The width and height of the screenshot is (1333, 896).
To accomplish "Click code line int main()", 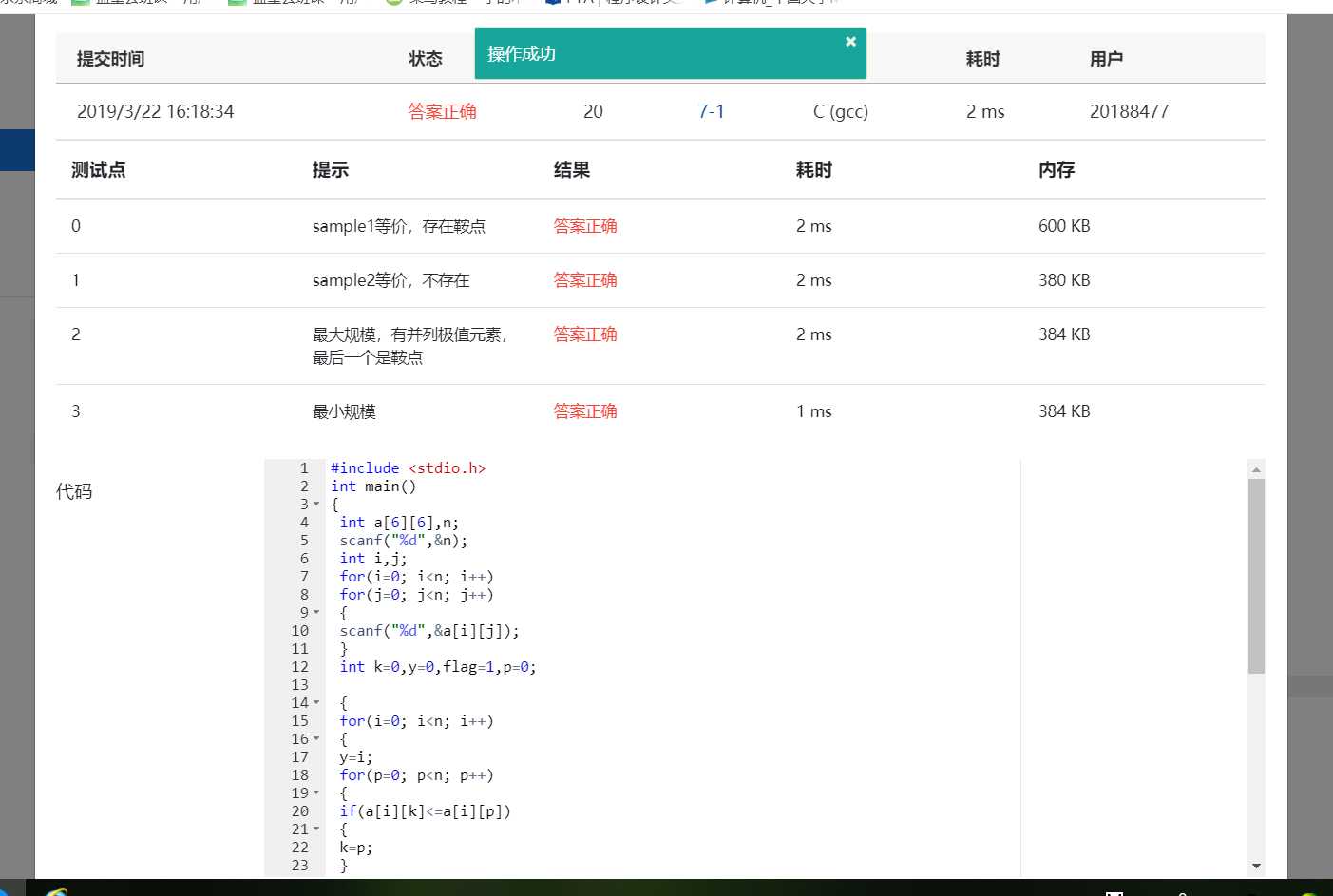I will [373, 486].
